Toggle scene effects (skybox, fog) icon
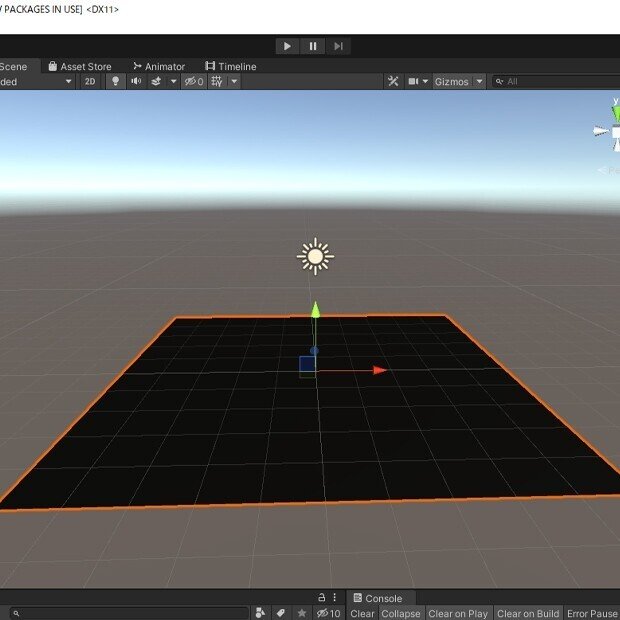Viewport: 620px width, 620px height. 156,81
